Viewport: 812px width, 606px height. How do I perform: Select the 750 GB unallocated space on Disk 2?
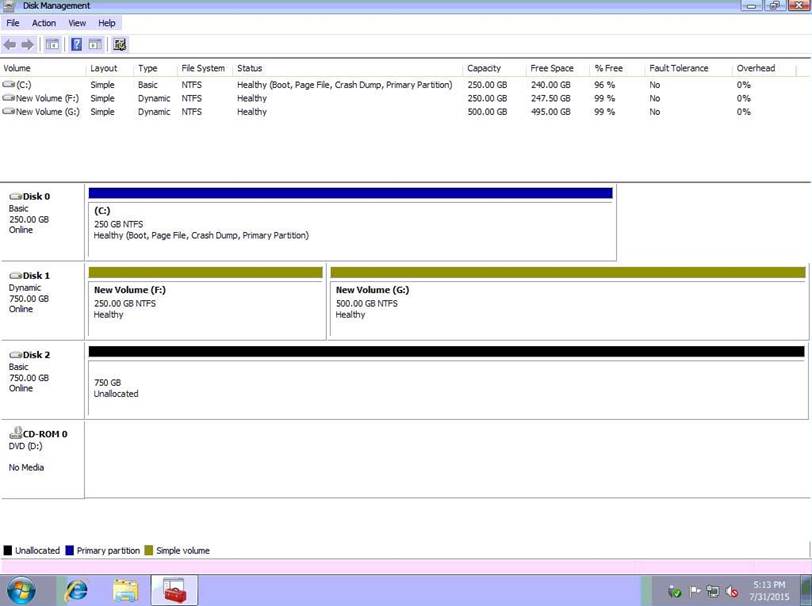(x=445, y=387)
